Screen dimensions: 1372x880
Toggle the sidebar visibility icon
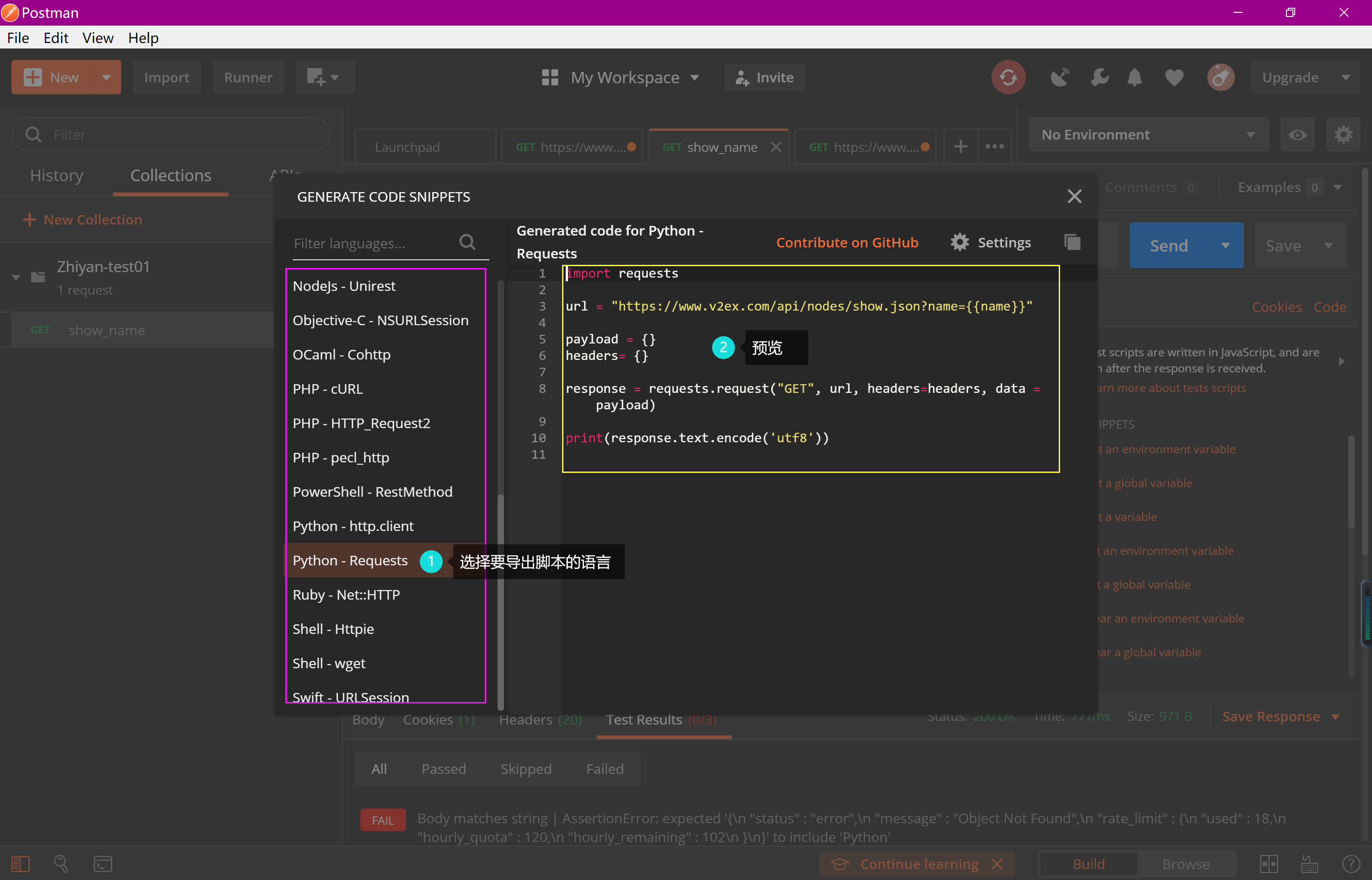point(21,864)
